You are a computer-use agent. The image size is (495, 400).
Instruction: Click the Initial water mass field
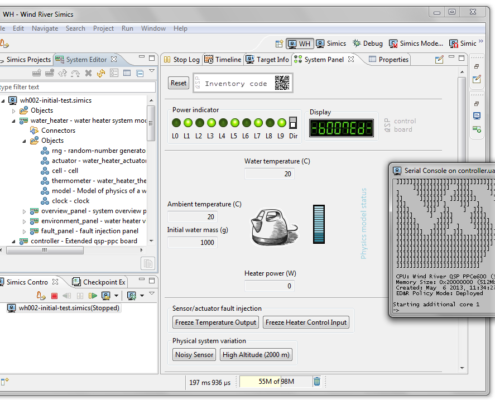coord(192,242)
